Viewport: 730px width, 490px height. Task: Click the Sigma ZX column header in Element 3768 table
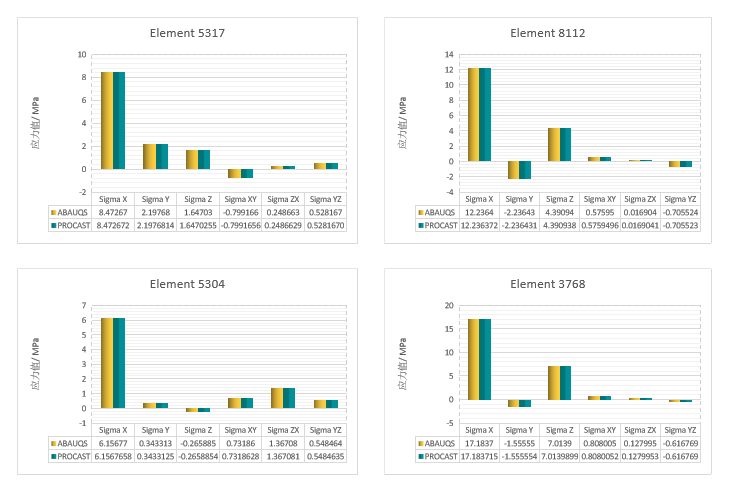(640, 430)
